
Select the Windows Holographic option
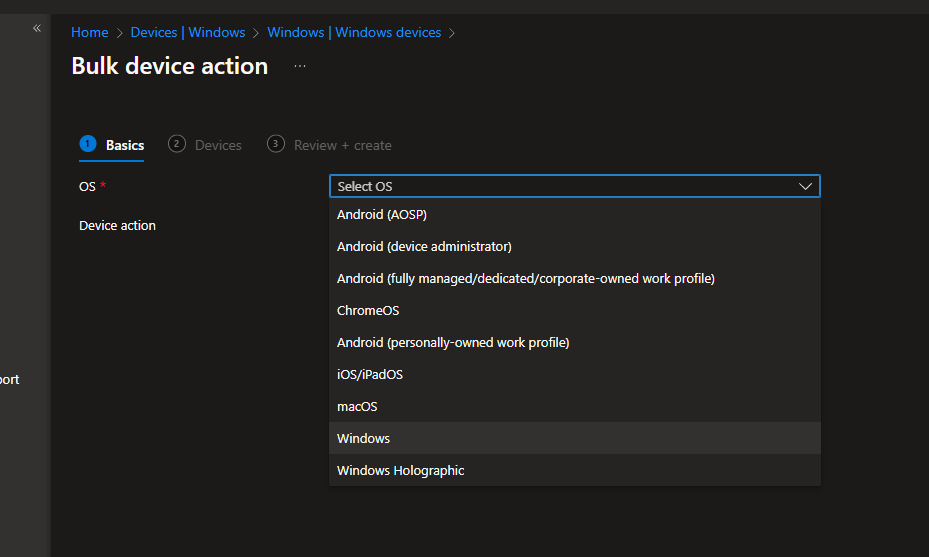click(401, 470)
